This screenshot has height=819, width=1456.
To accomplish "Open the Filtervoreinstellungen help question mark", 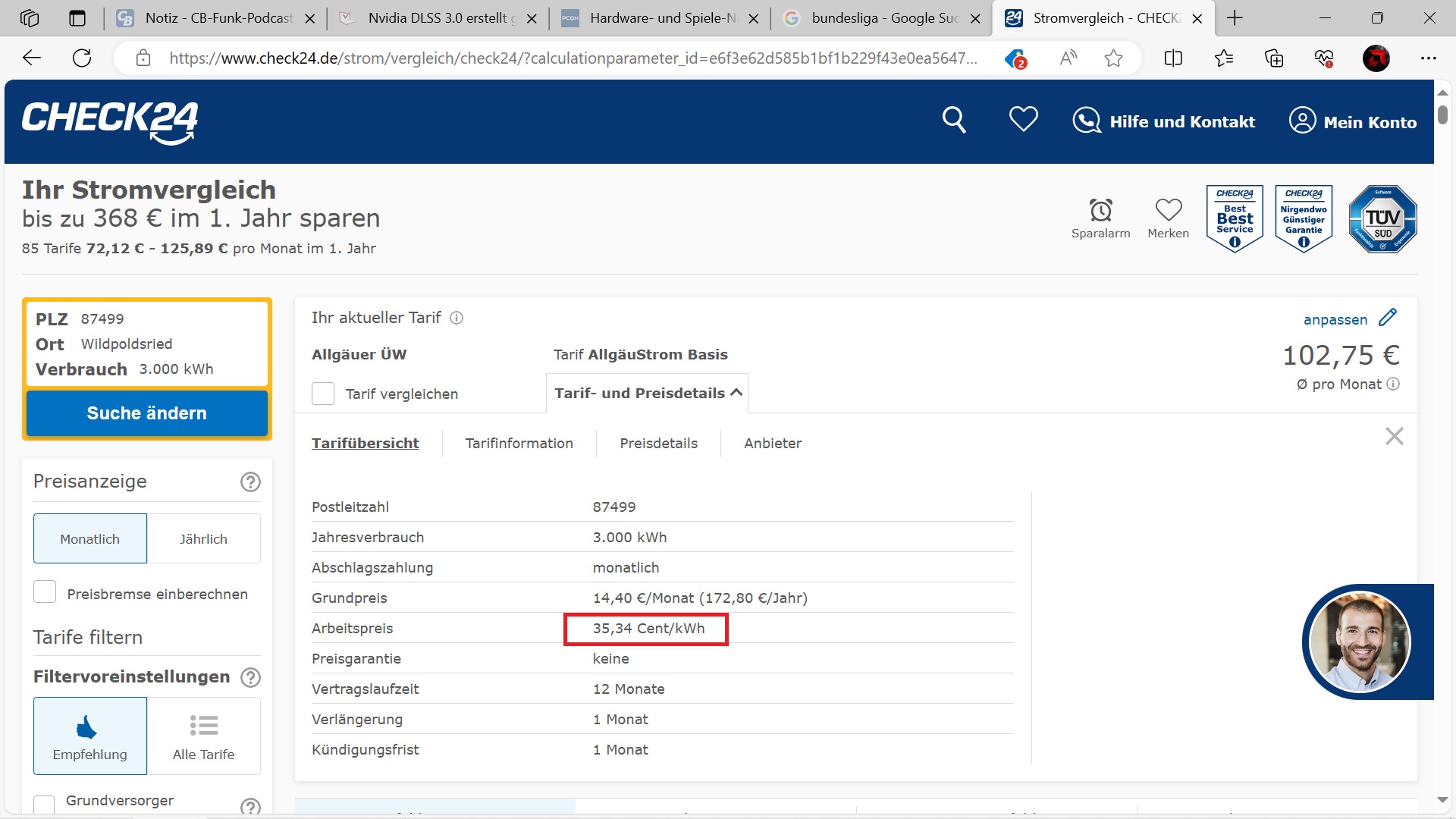I will [x=250, y=677].
